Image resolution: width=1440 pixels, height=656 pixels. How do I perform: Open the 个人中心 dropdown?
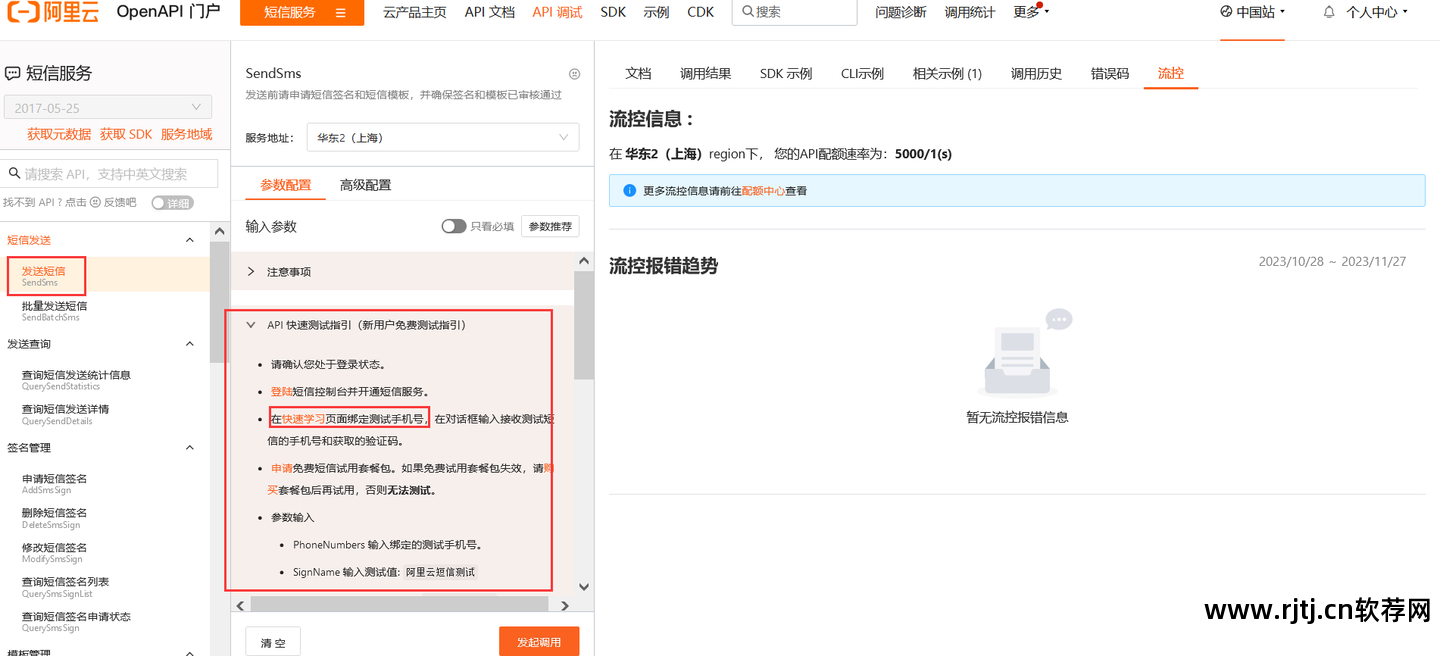[1376, 12]
